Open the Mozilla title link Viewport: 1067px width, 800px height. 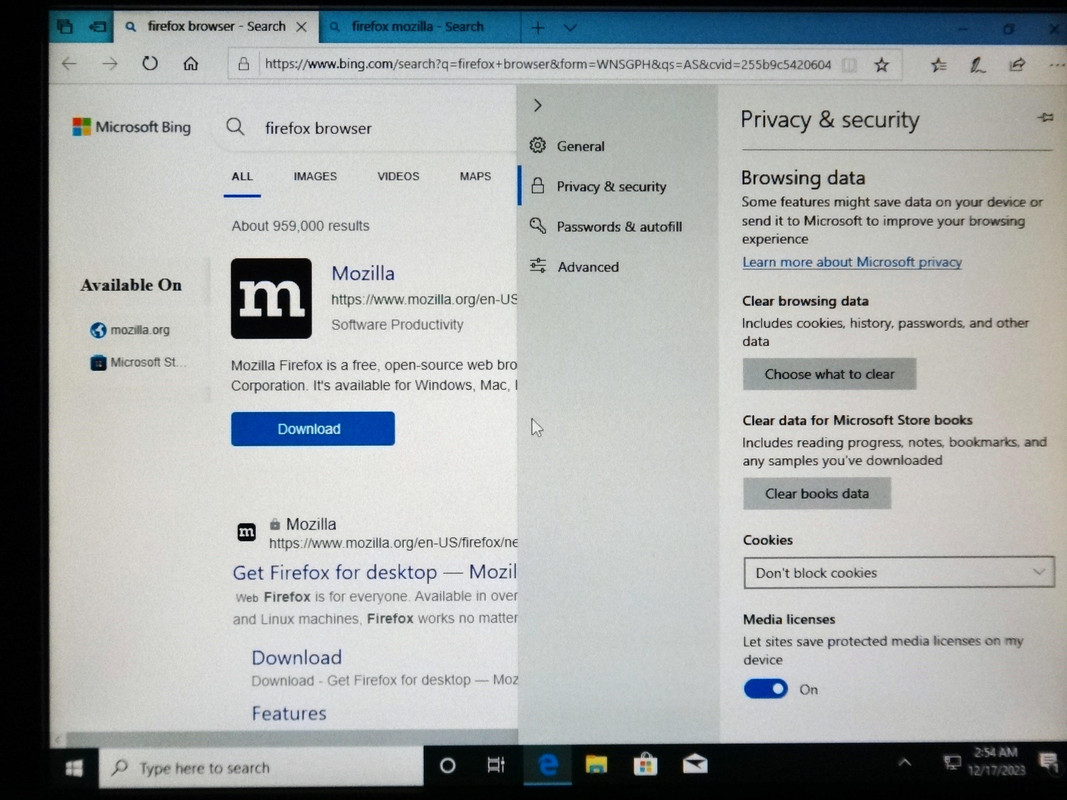363,273
